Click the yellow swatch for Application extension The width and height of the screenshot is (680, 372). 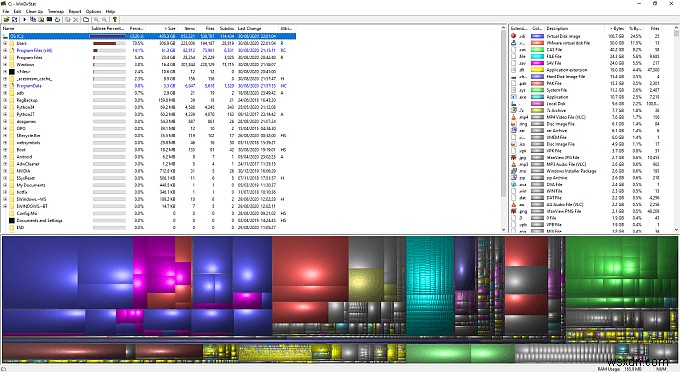[538, 70]
